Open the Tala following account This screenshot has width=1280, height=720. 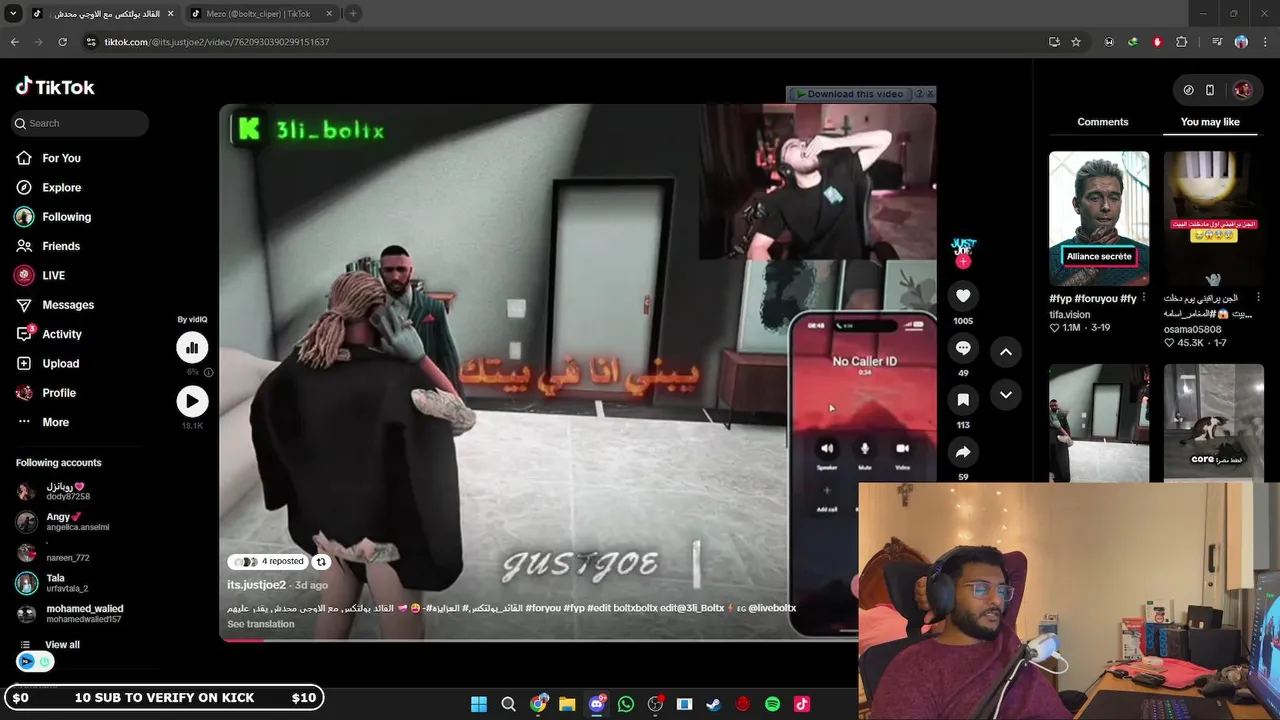[52, 583]
